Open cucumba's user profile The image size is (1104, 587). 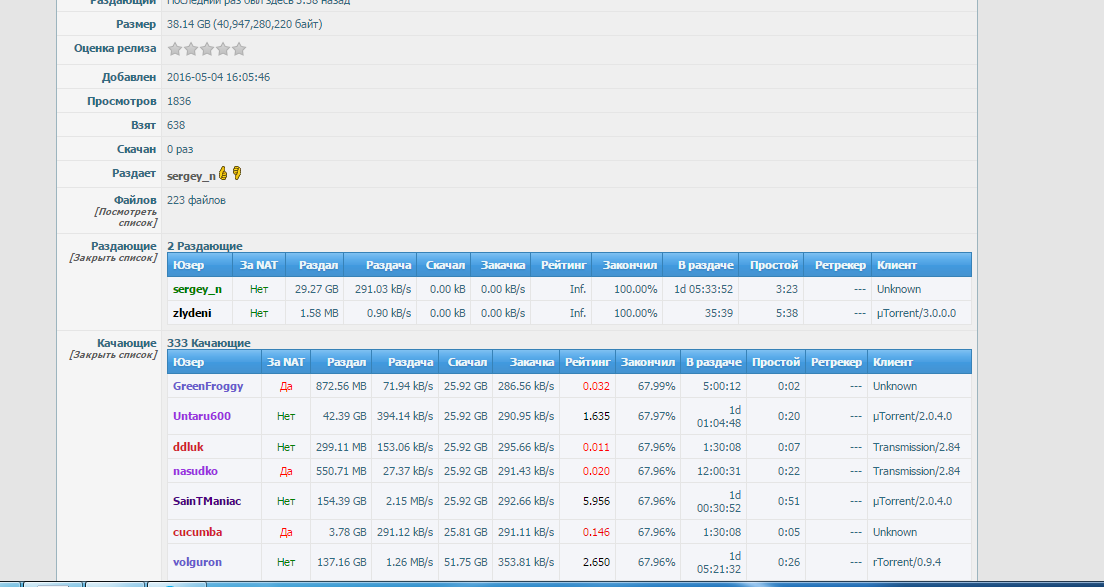pyautogui.click(x=198, y=533)
